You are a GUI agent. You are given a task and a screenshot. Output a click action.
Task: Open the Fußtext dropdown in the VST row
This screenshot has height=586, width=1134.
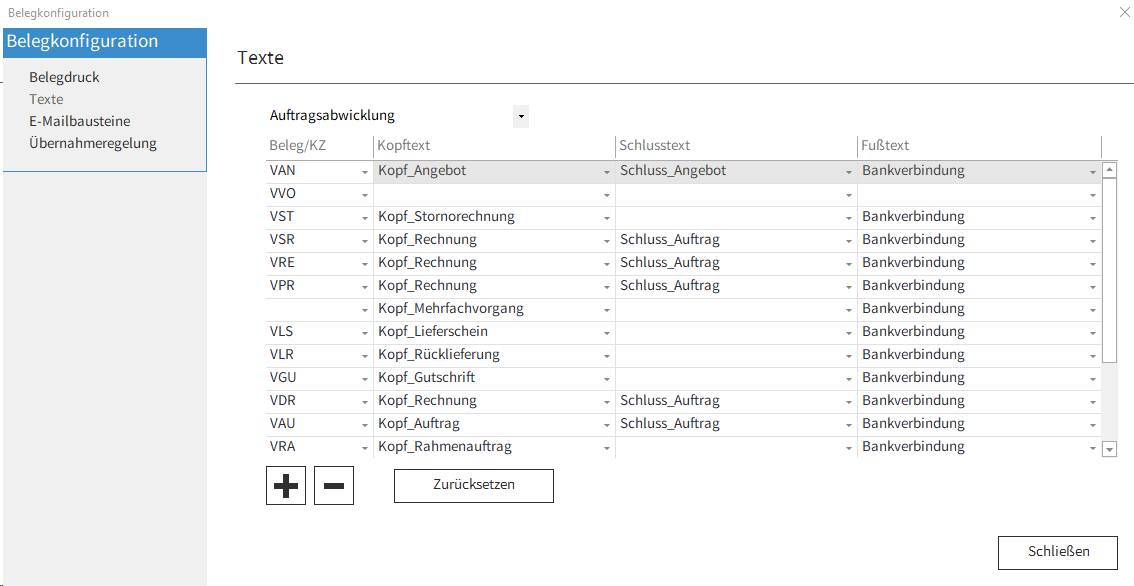click(x=1091, y=216)
